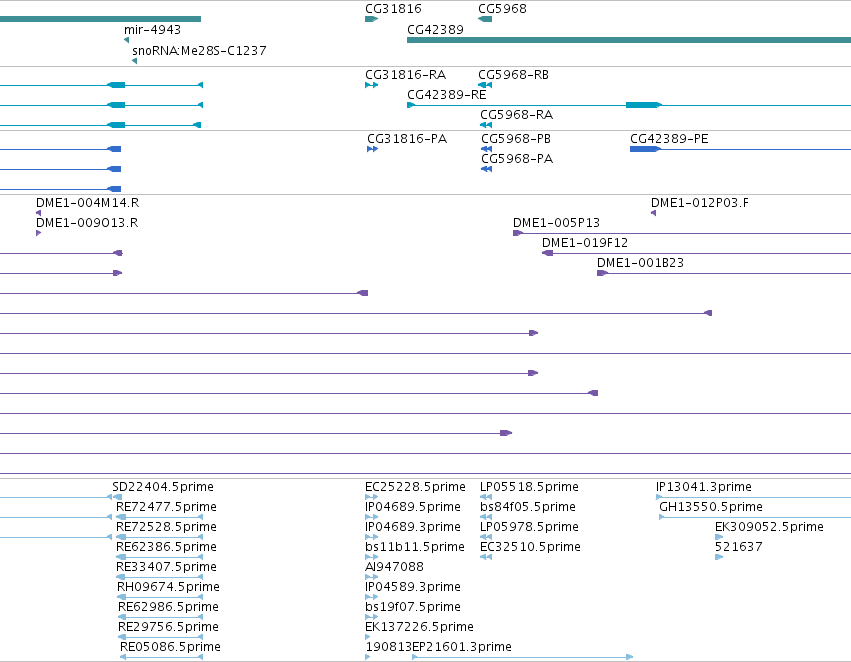The height and width of the screenshot is (662, 851).
Task: Click the DME1-009O13.R clone label
Action: 87,223
